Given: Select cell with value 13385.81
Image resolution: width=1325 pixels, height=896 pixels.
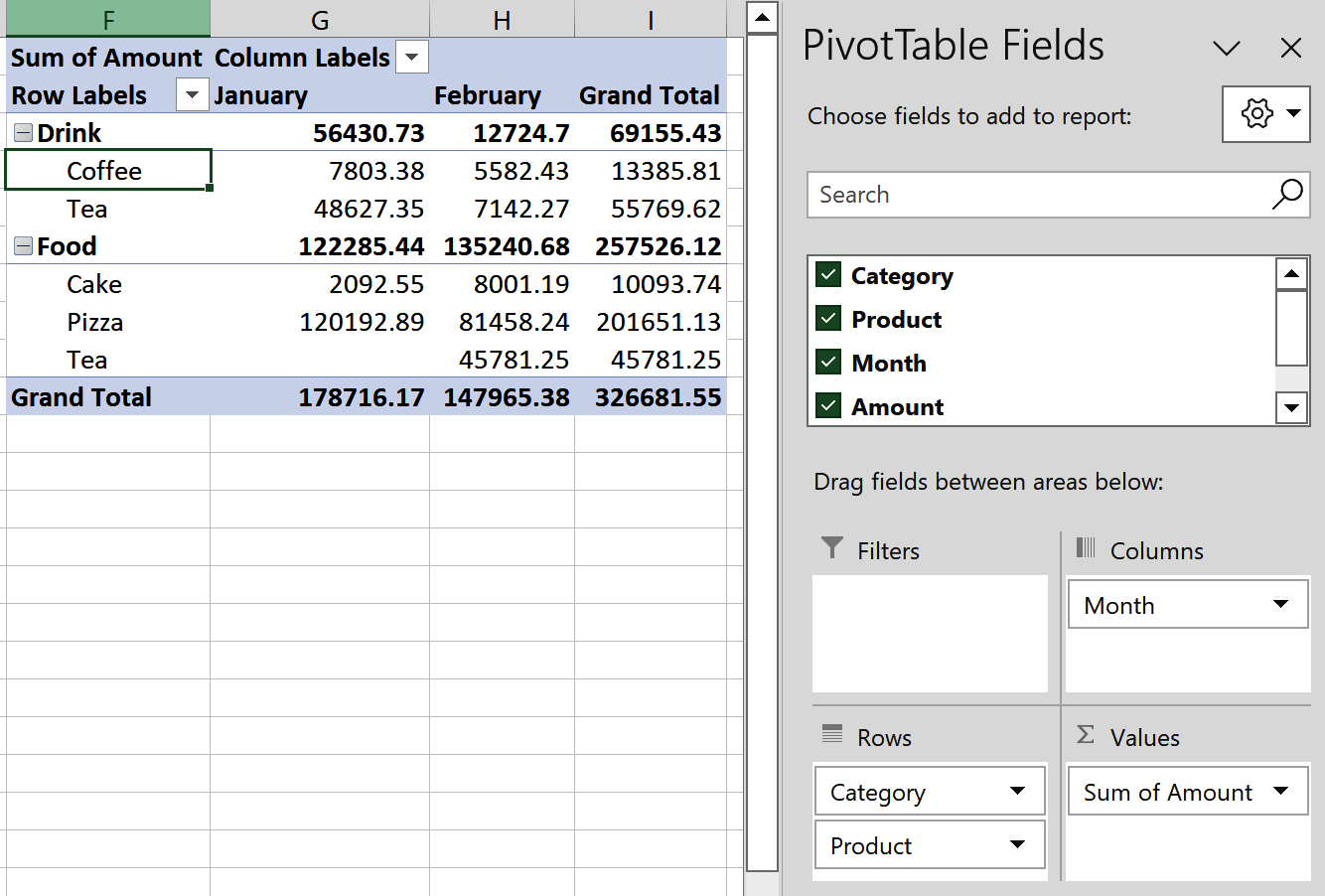Looking at the screenshot, I should [x=651, y=171].
